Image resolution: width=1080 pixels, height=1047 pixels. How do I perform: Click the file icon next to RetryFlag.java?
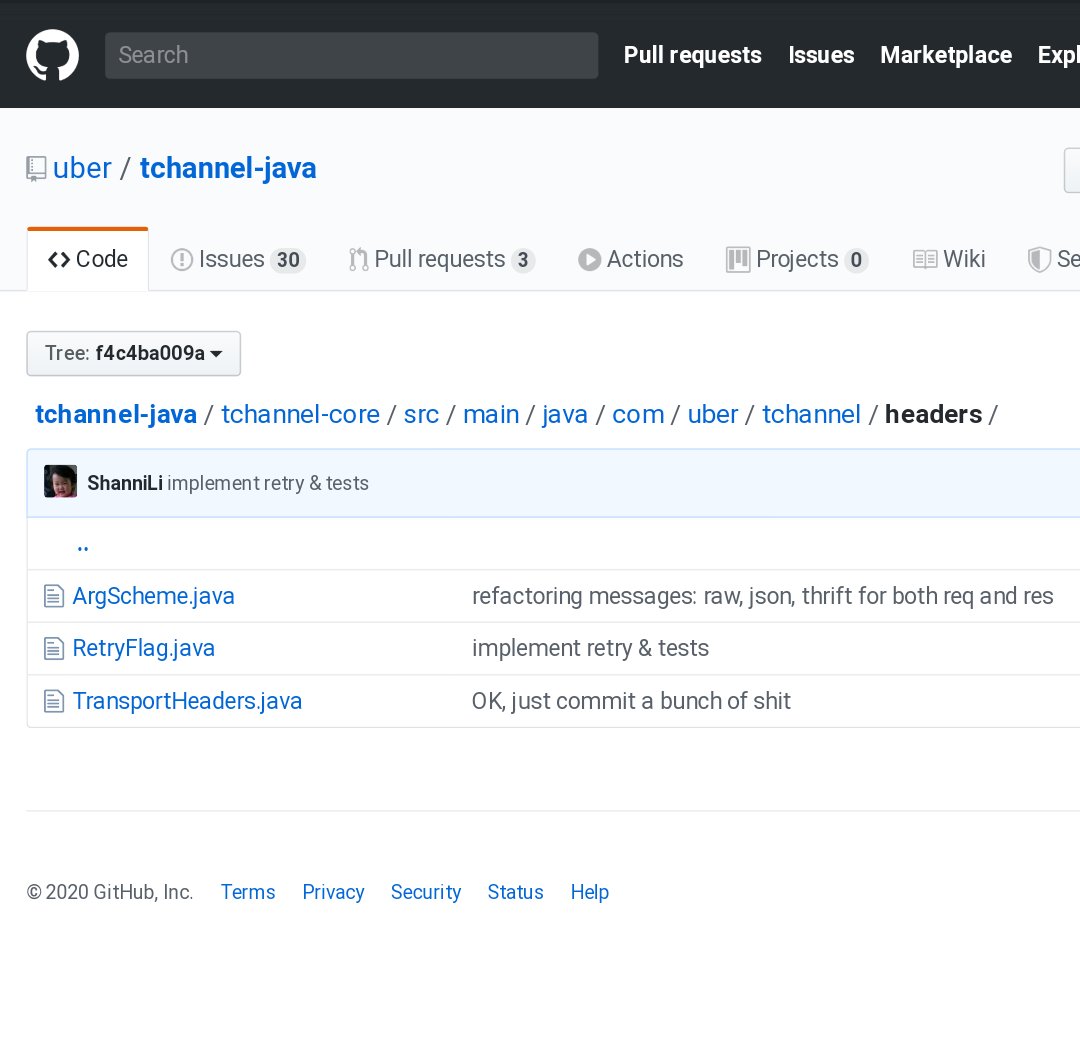tap(54, 648)
